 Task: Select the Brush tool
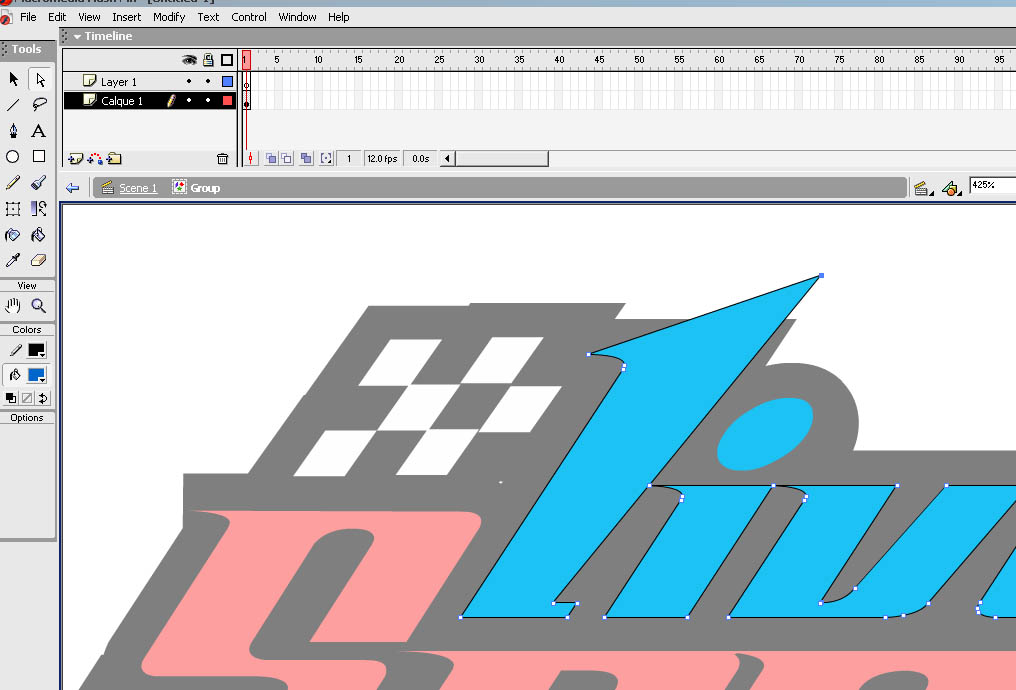39,183
